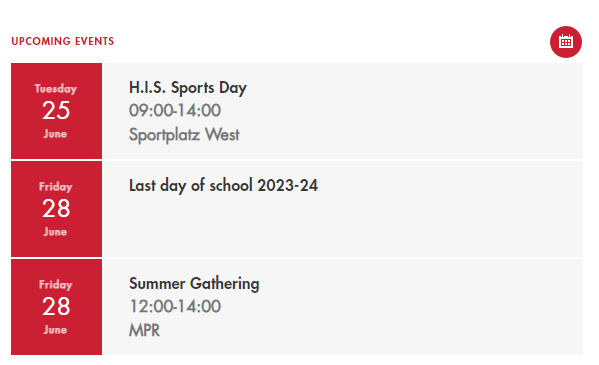Click the UPCOMING EVENTS heading
The image size is (599, 365).
pos(63,41)
